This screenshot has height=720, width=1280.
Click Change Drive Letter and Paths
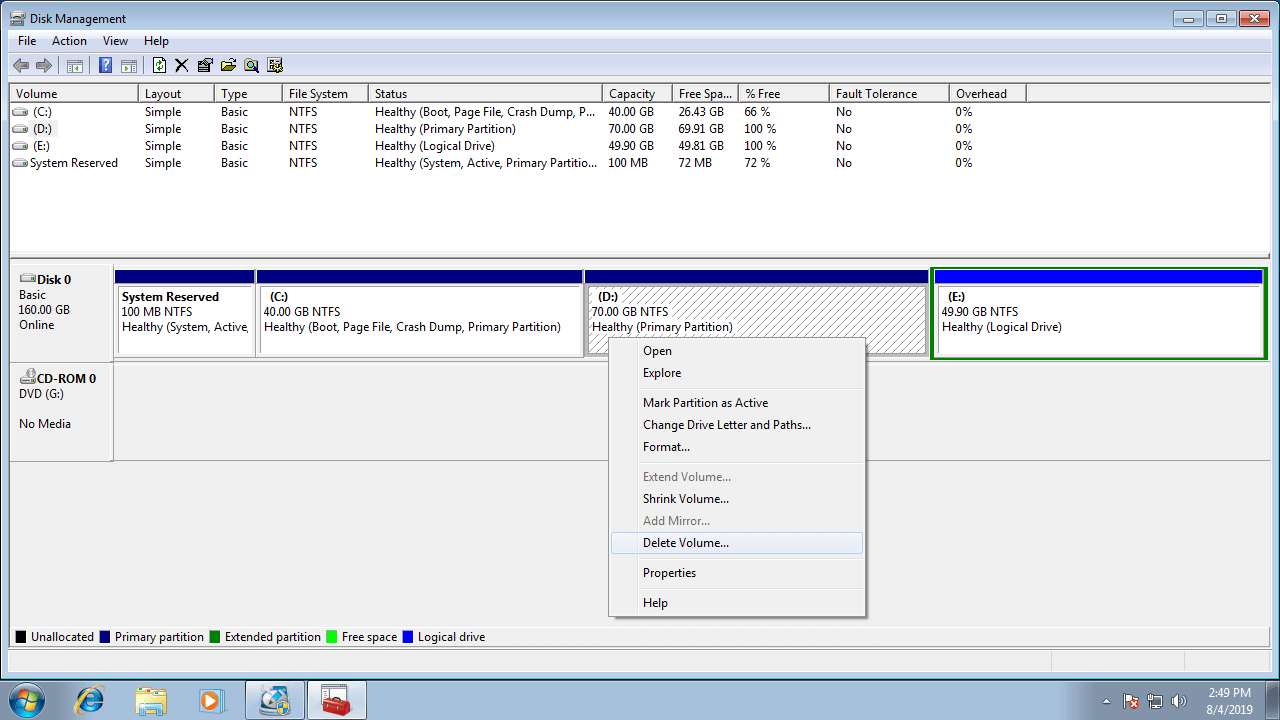726,425
